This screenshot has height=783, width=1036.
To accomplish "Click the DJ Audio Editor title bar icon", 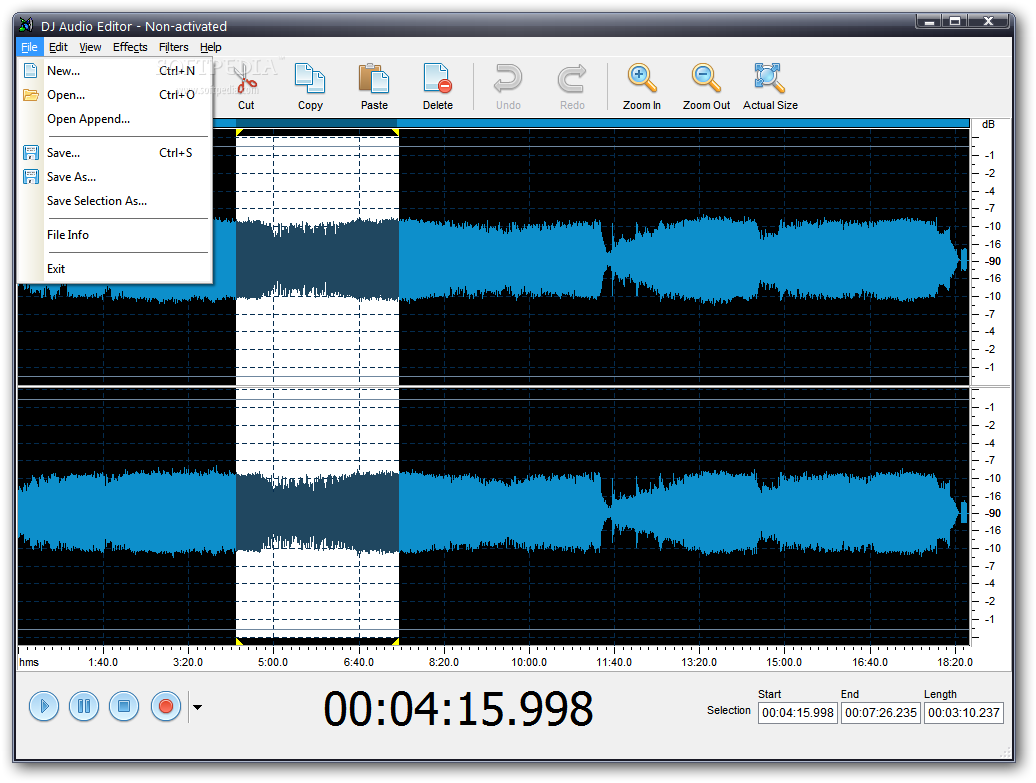I will click(26, 26).
